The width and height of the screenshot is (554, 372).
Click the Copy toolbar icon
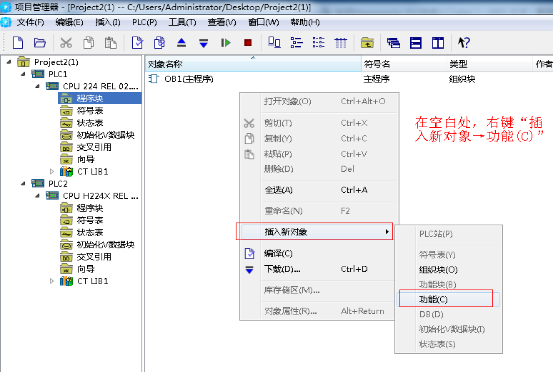point(88,43)
